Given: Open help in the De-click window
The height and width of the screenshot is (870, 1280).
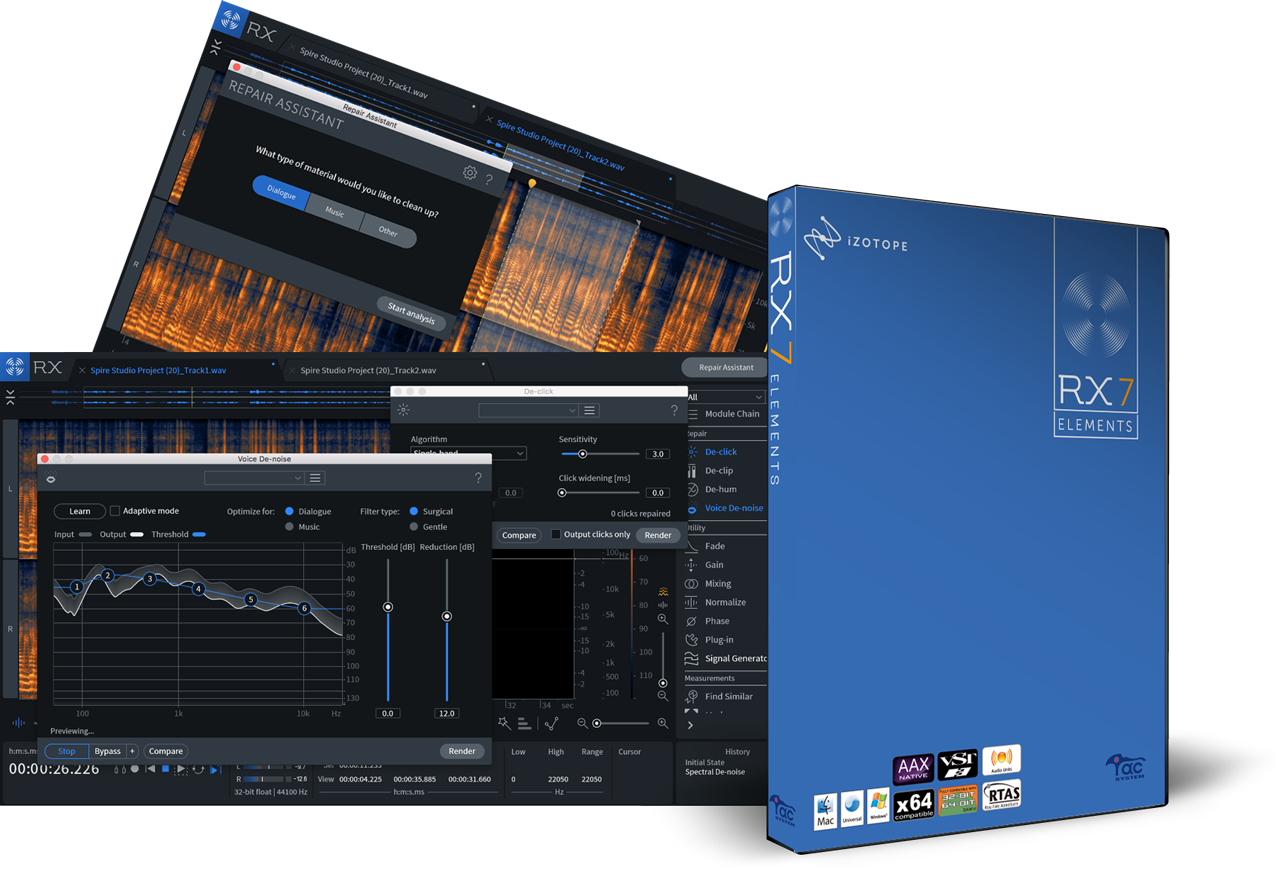Looking at the screenshot, I should [x=674, y=411].
